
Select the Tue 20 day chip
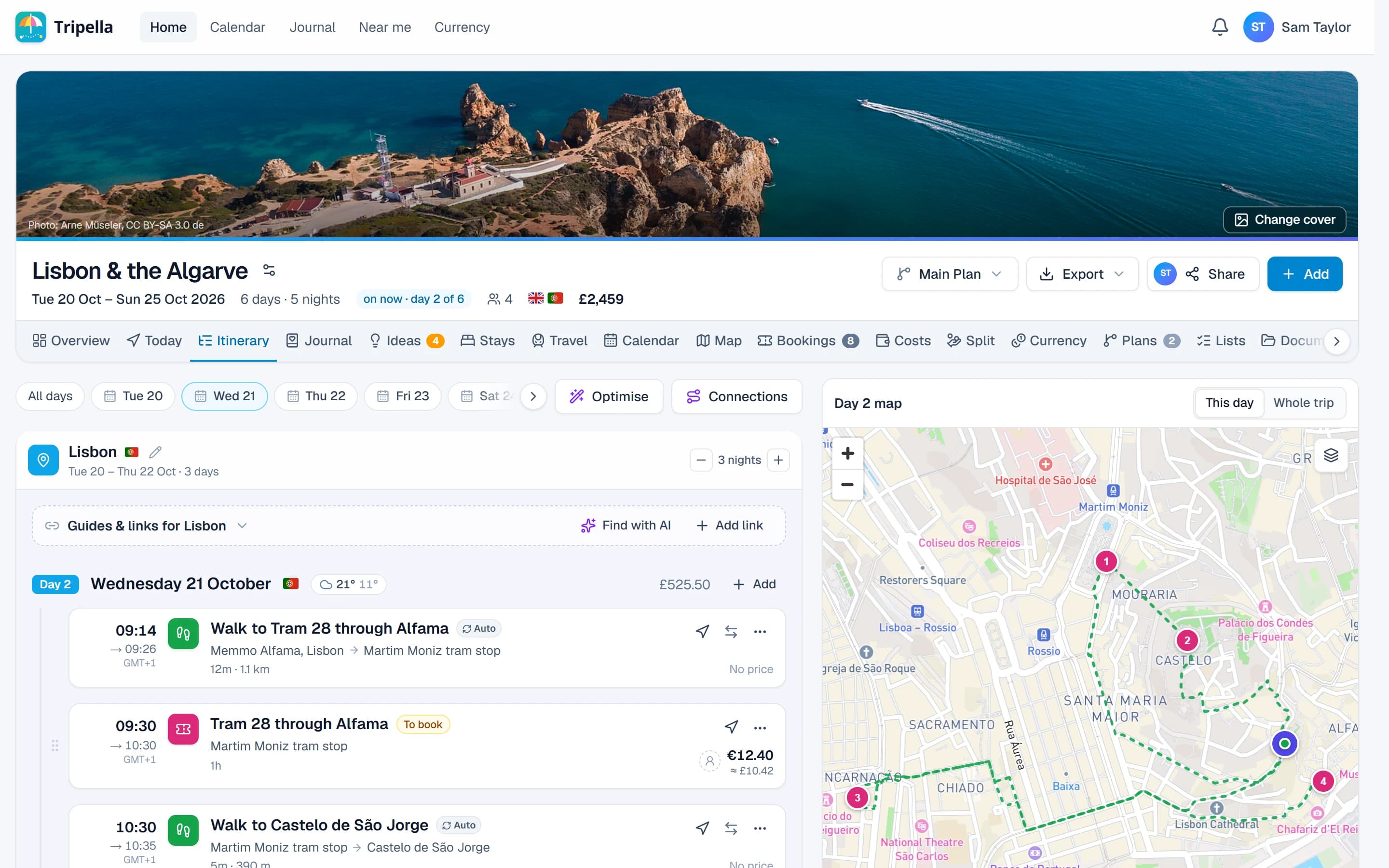click(133, 396)
